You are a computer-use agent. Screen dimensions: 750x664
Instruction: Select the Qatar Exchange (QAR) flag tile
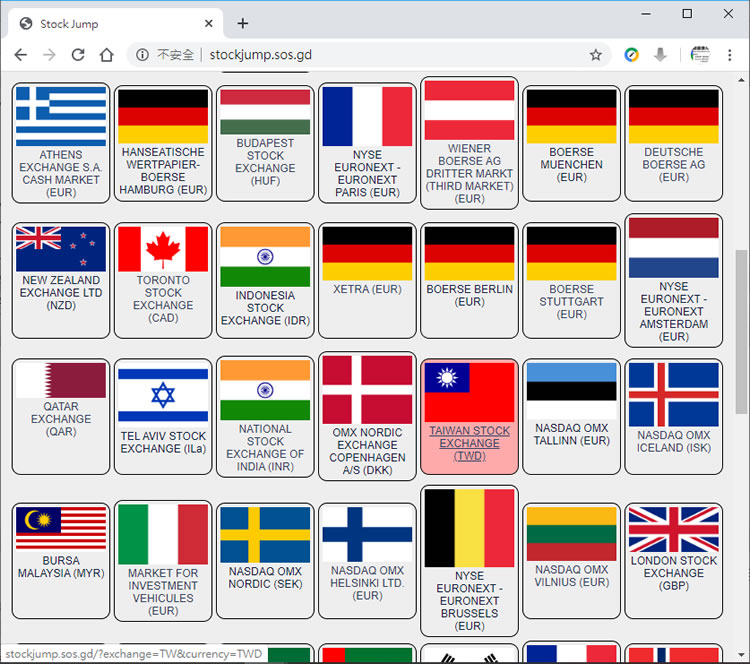pos(61,417)
